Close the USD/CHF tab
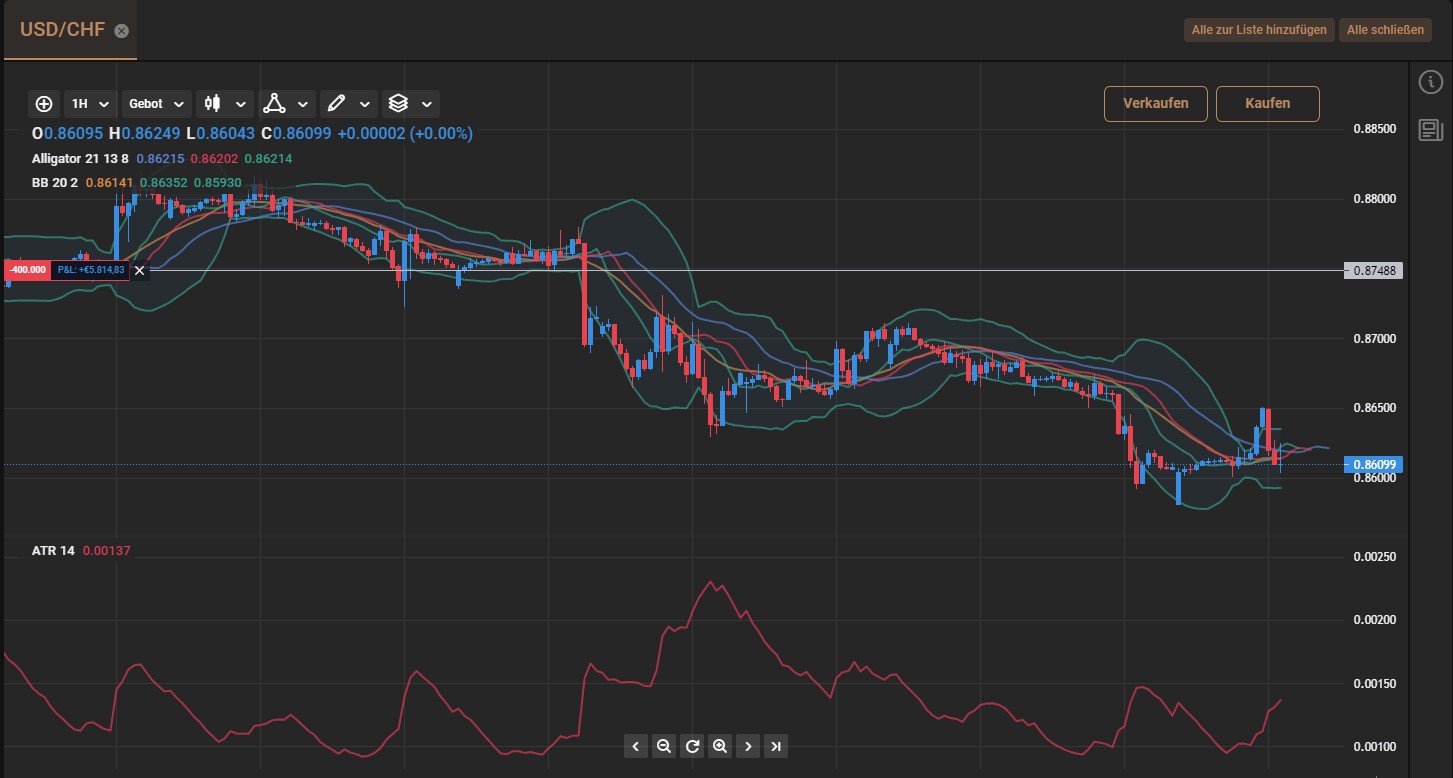The width and height of the screenshot is (1453, 778). pyautogui.click(x=121, y=31)
